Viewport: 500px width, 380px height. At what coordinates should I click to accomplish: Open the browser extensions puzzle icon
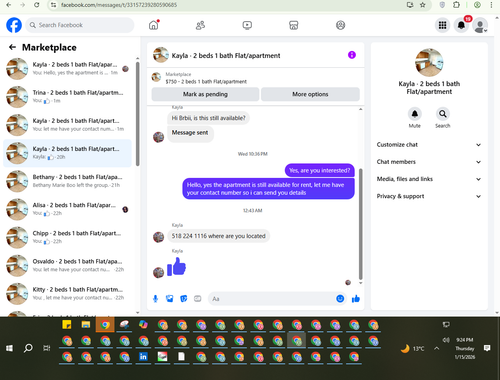click(x=456, y=5)
